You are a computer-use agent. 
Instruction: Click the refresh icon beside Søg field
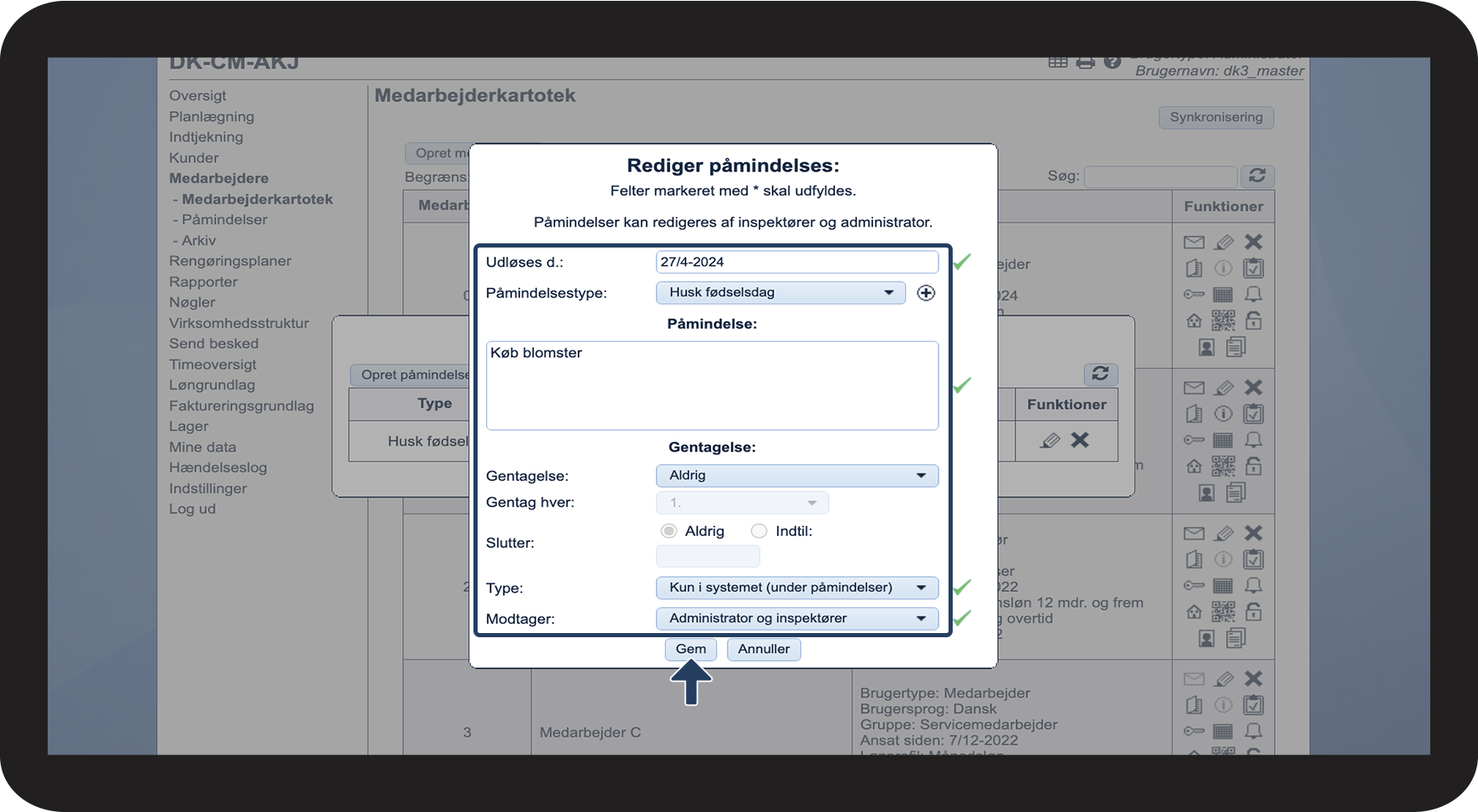point(1256,176)
